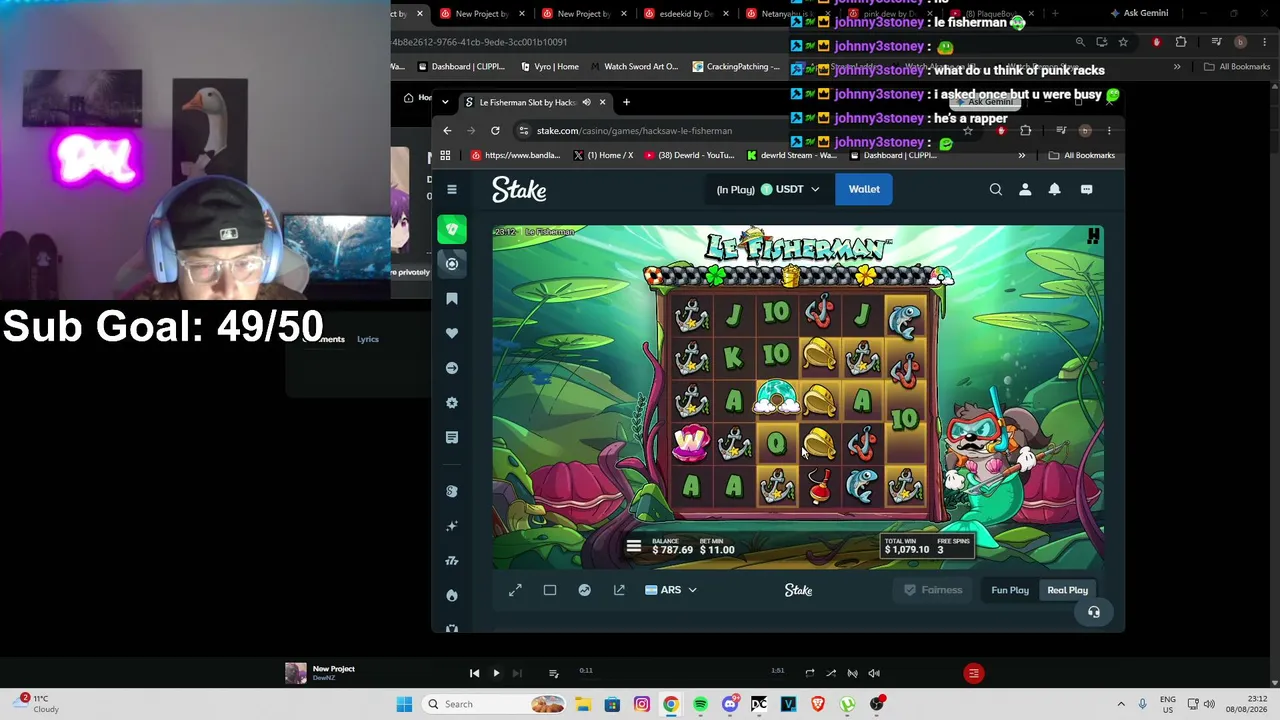Open Spotify from the Windows taskbar
Image resolution: width=1280 pixels, height=720 pixels.
click(700, 704)
